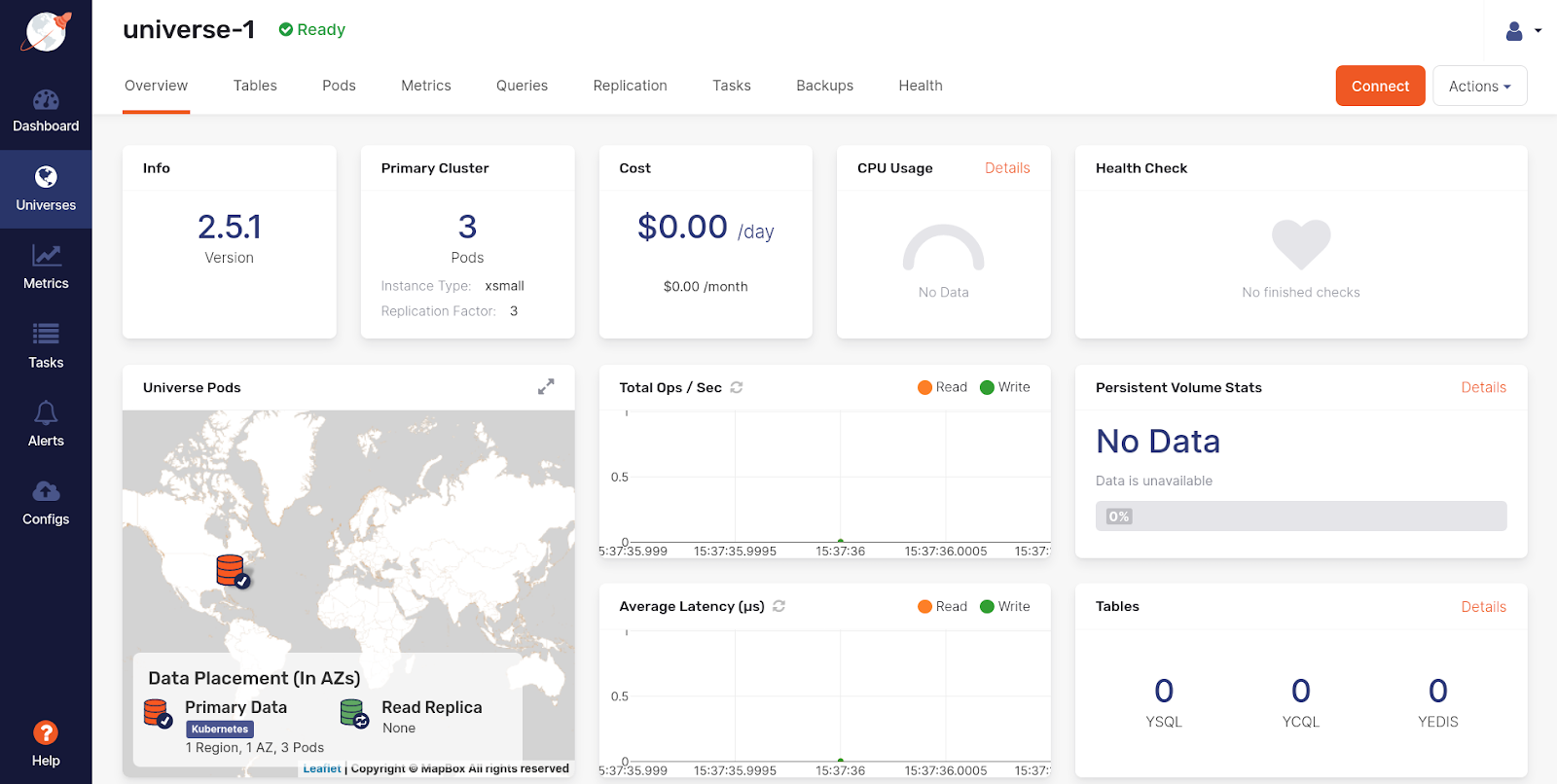This screenshot has height=784, width=1557.
Task: Toggle Read series in Average Latency chart
Action: tap(942, 606)
